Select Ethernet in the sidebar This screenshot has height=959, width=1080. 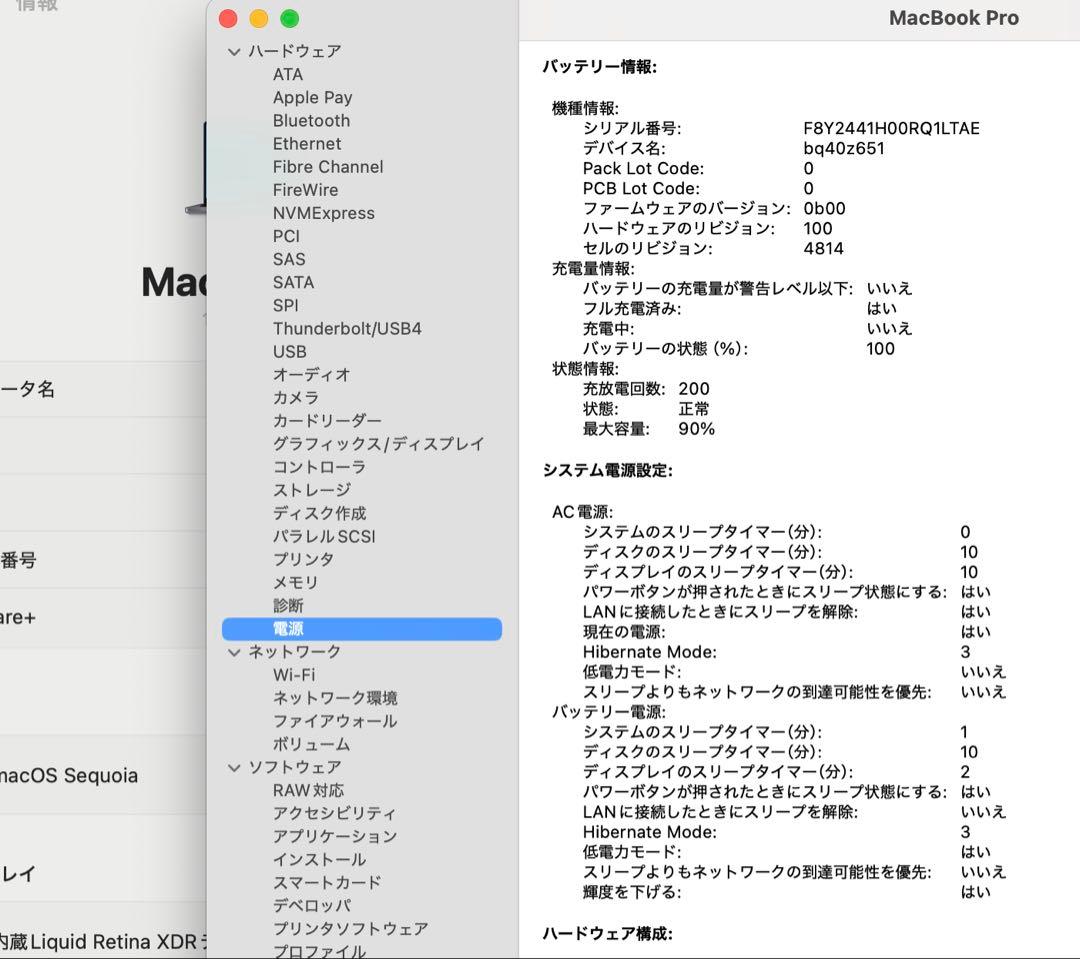click(307, 144)
